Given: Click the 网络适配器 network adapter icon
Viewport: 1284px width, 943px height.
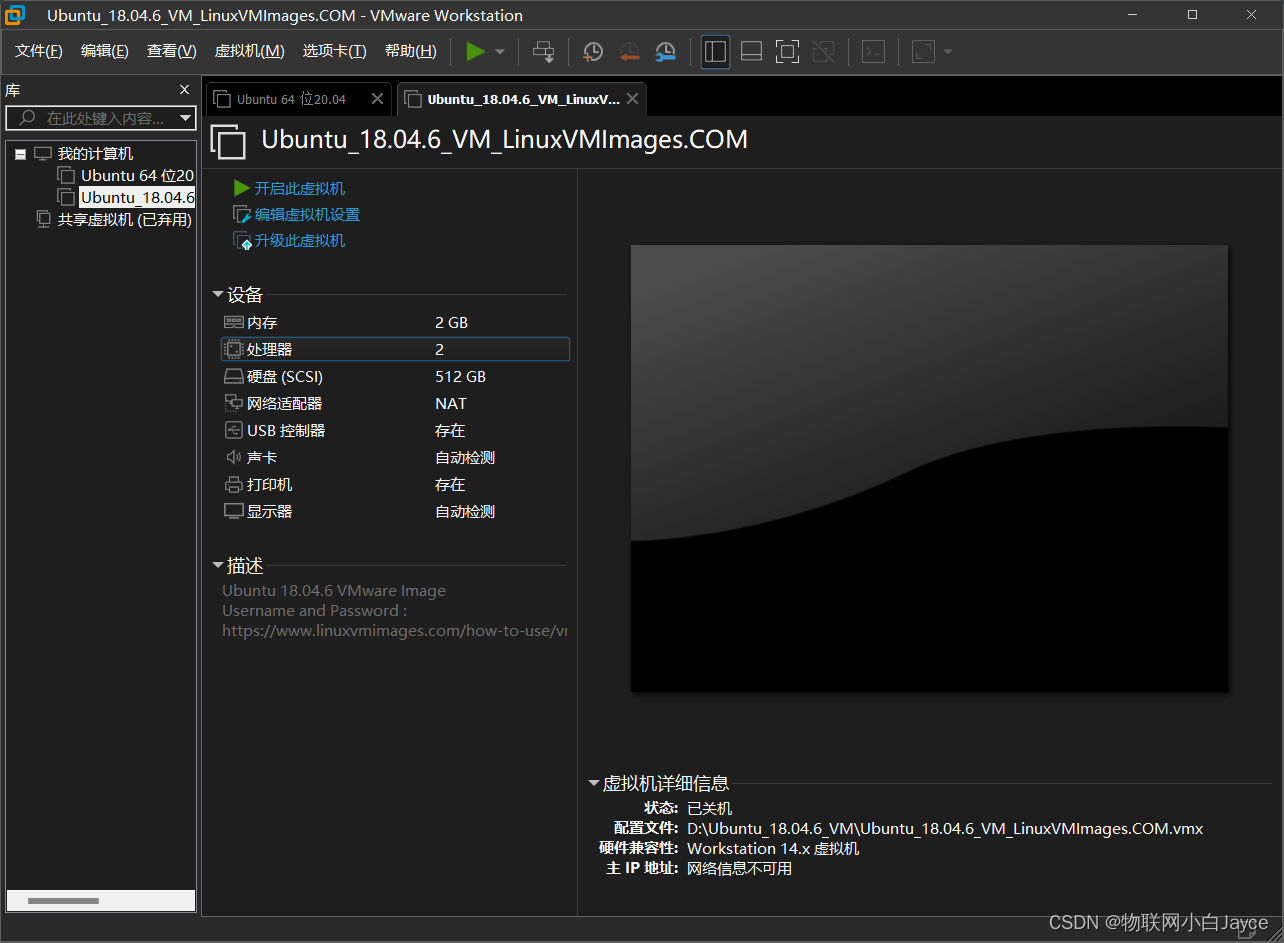Looking at the screenshot, I should (233, 403).
